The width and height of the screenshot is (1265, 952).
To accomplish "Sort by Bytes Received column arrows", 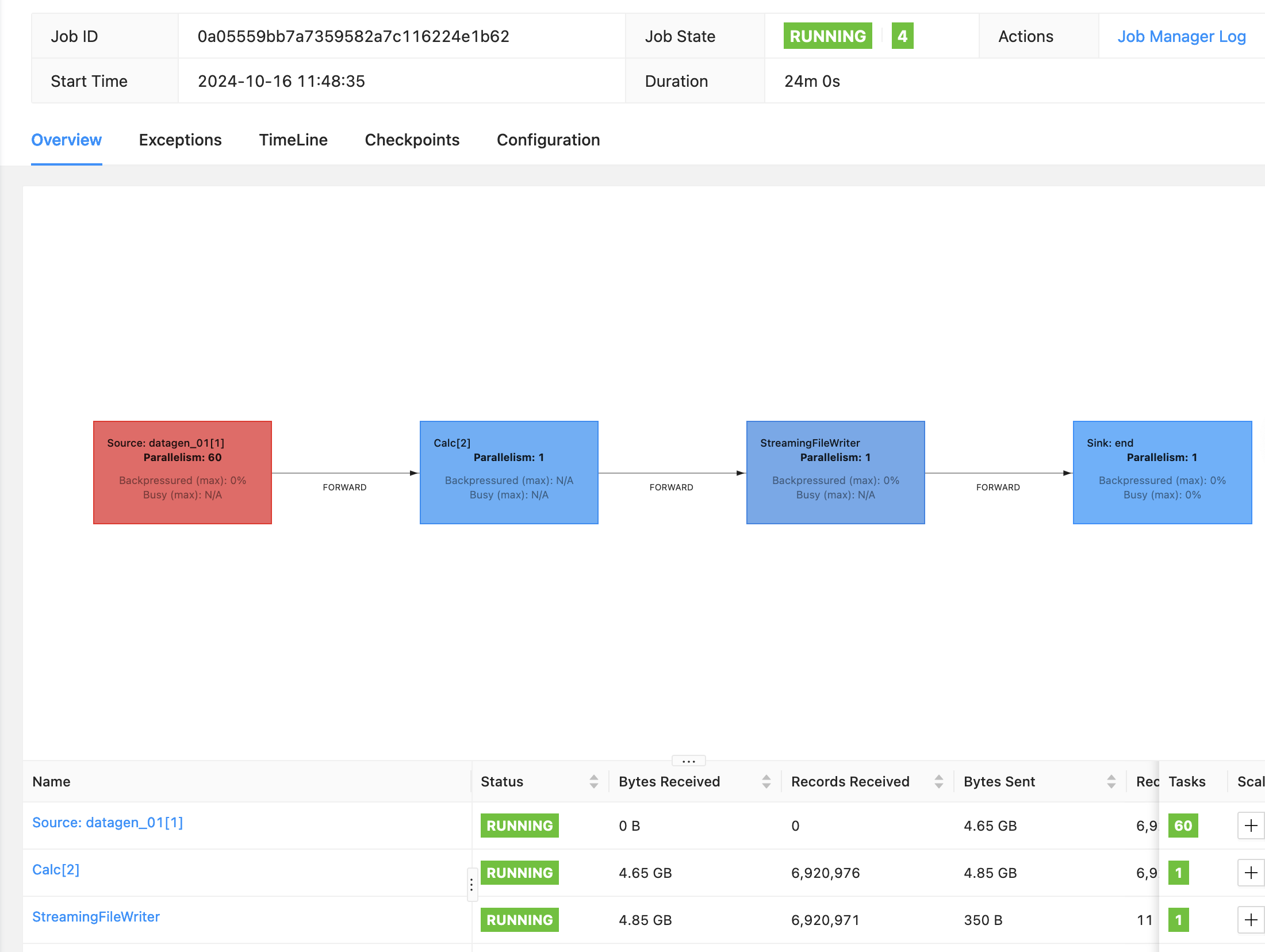I will [x=766, y=781].
